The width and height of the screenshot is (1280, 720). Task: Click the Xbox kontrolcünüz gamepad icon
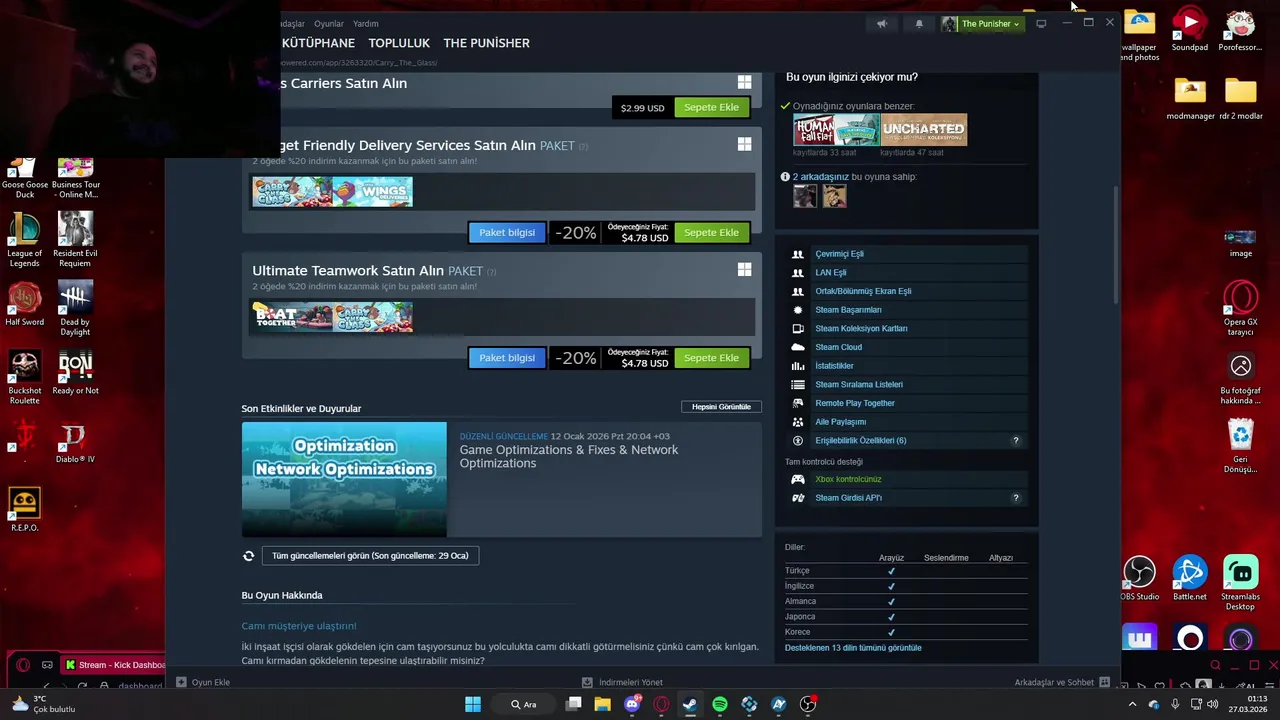click(x=797, y=479)
